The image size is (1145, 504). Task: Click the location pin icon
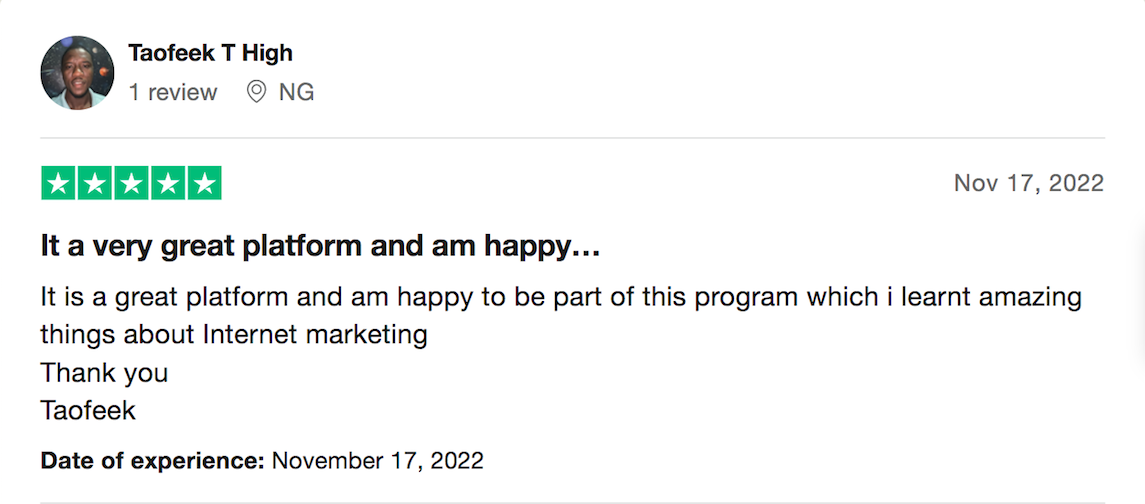(256, 92)
